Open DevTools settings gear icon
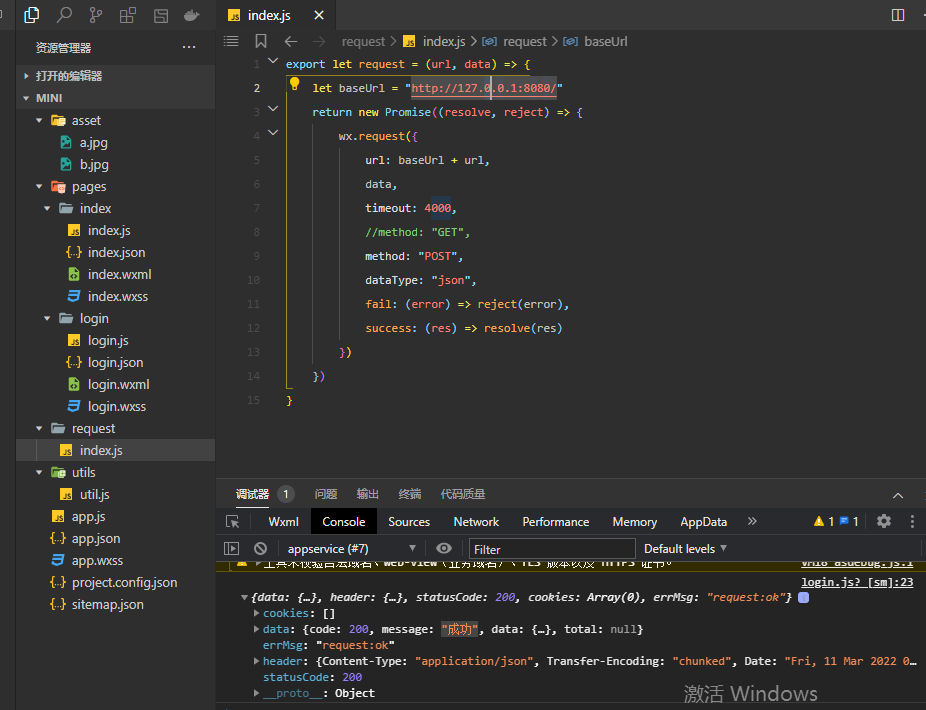926x710 pixels. click(x=884, y=521)
